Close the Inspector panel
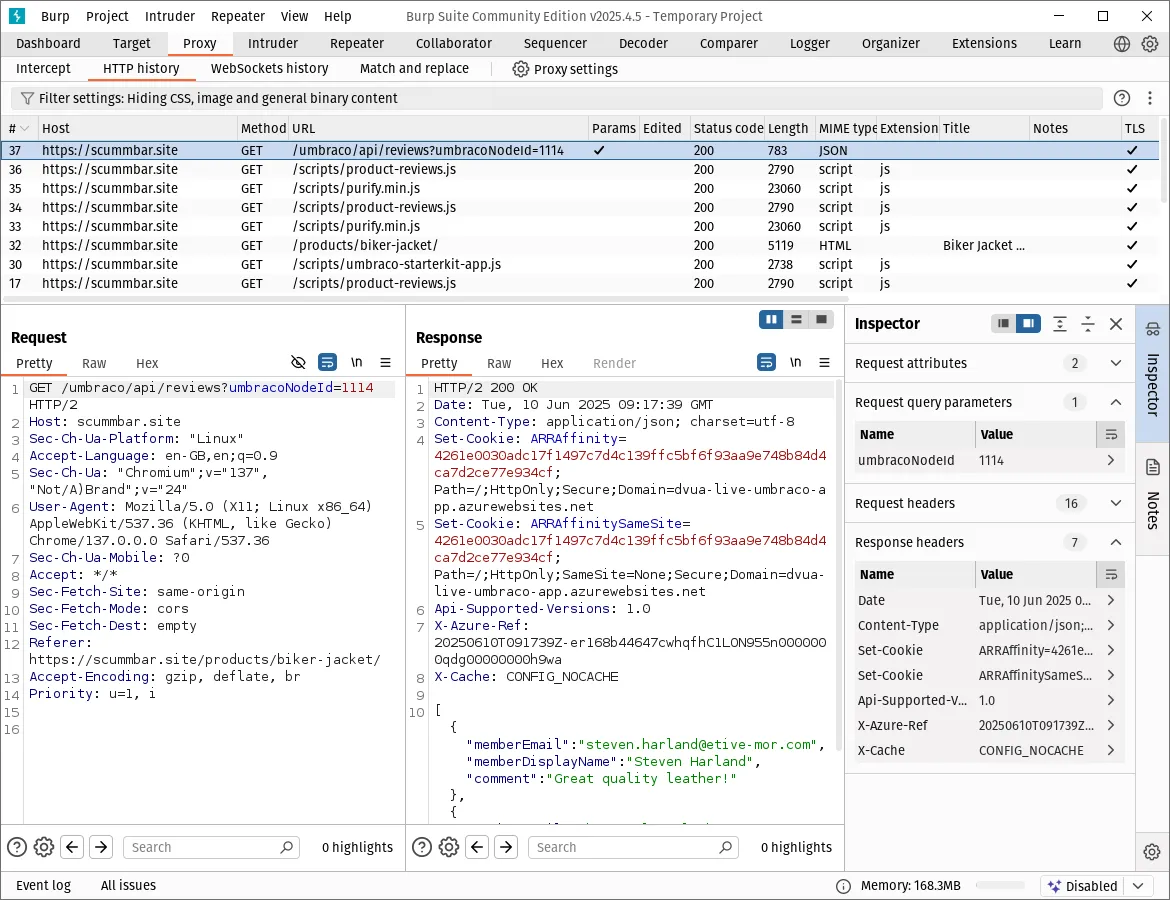Image resolution: width=1170 pixels, height=900 pixels. 1116,324
